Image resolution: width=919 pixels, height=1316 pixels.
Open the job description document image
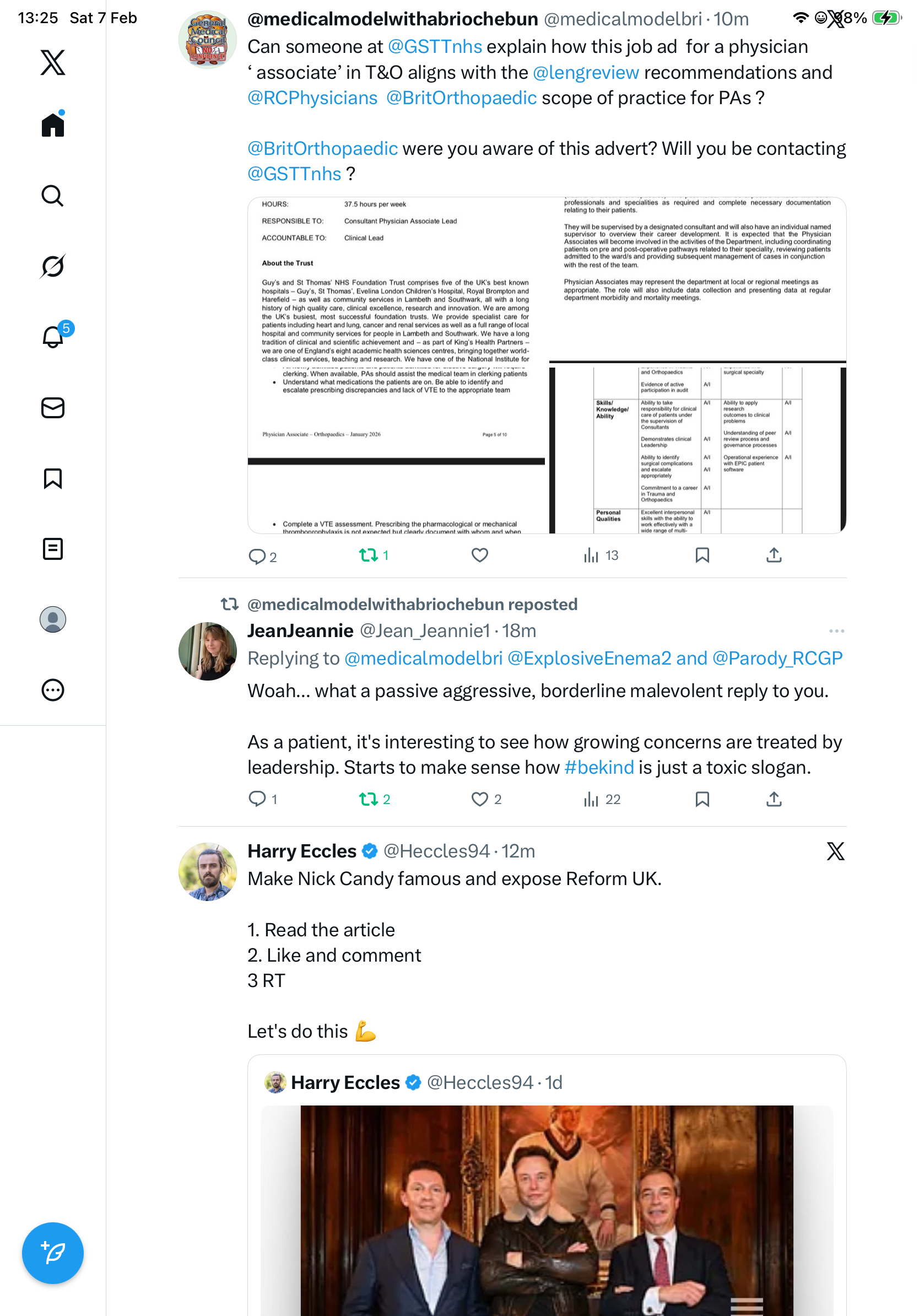click(x=547, y=365)
